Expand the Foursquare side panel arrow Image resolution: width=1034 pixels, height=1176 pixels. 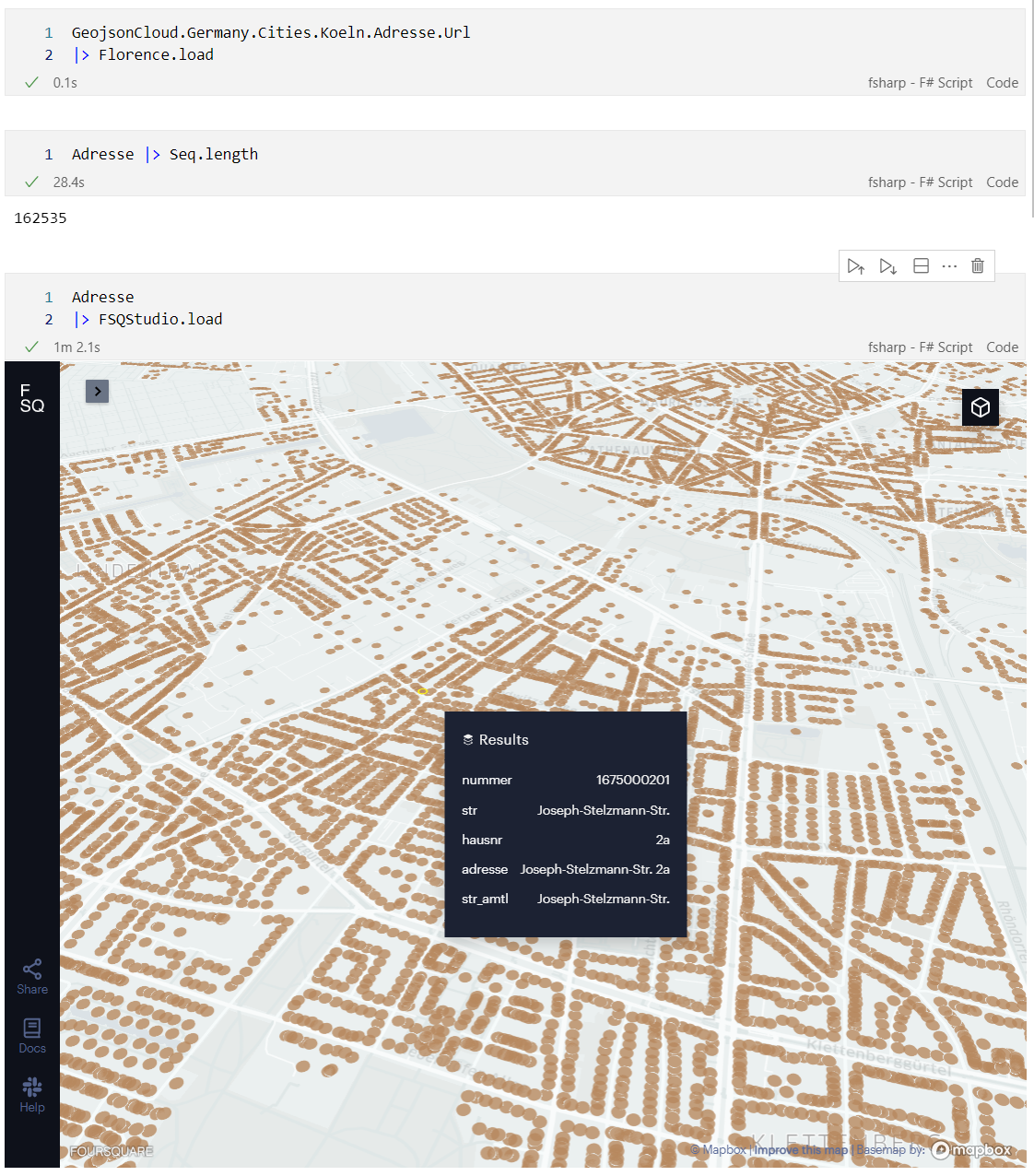(98, 392)
